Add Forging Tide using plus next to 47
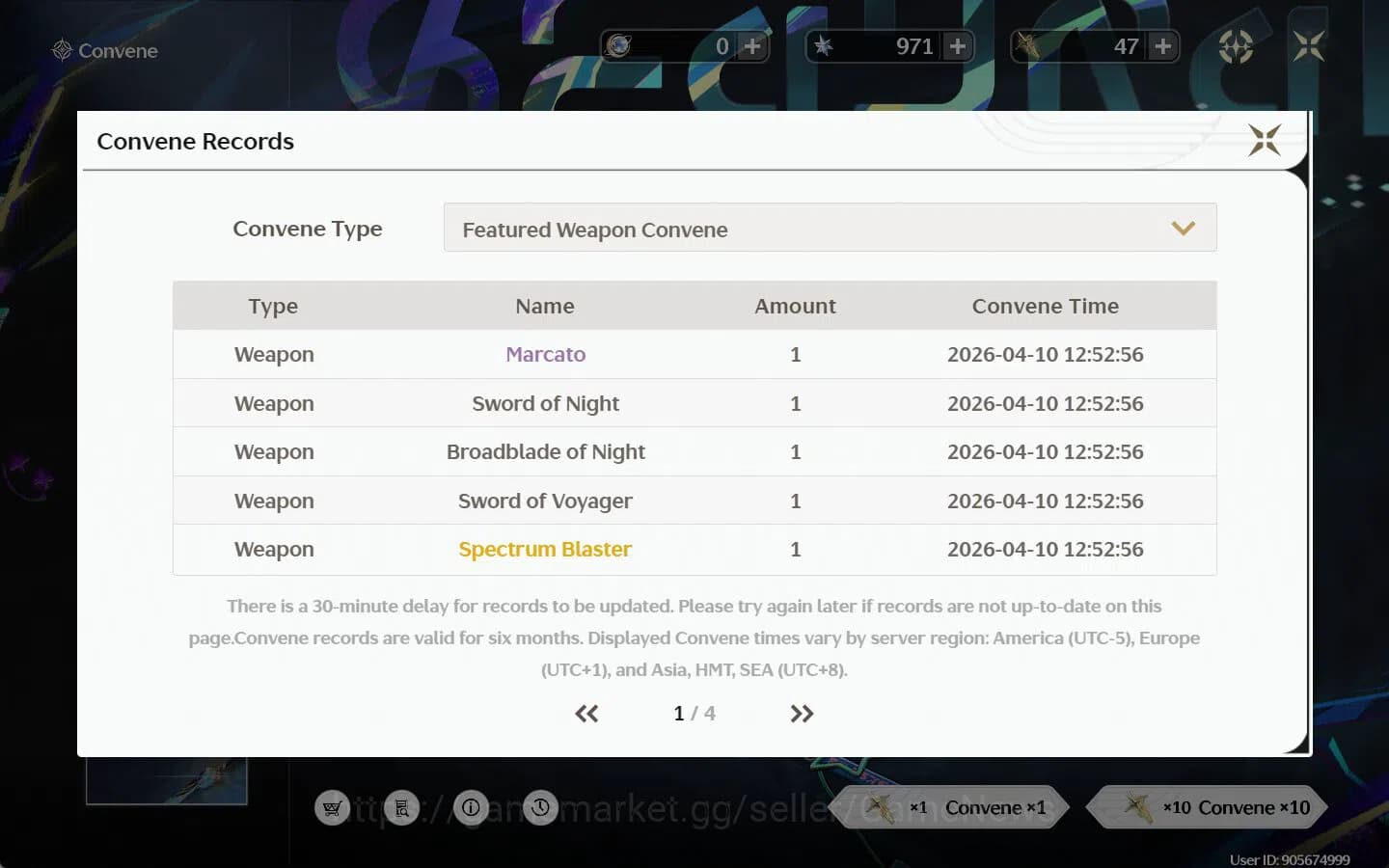 pos(1162,46)
